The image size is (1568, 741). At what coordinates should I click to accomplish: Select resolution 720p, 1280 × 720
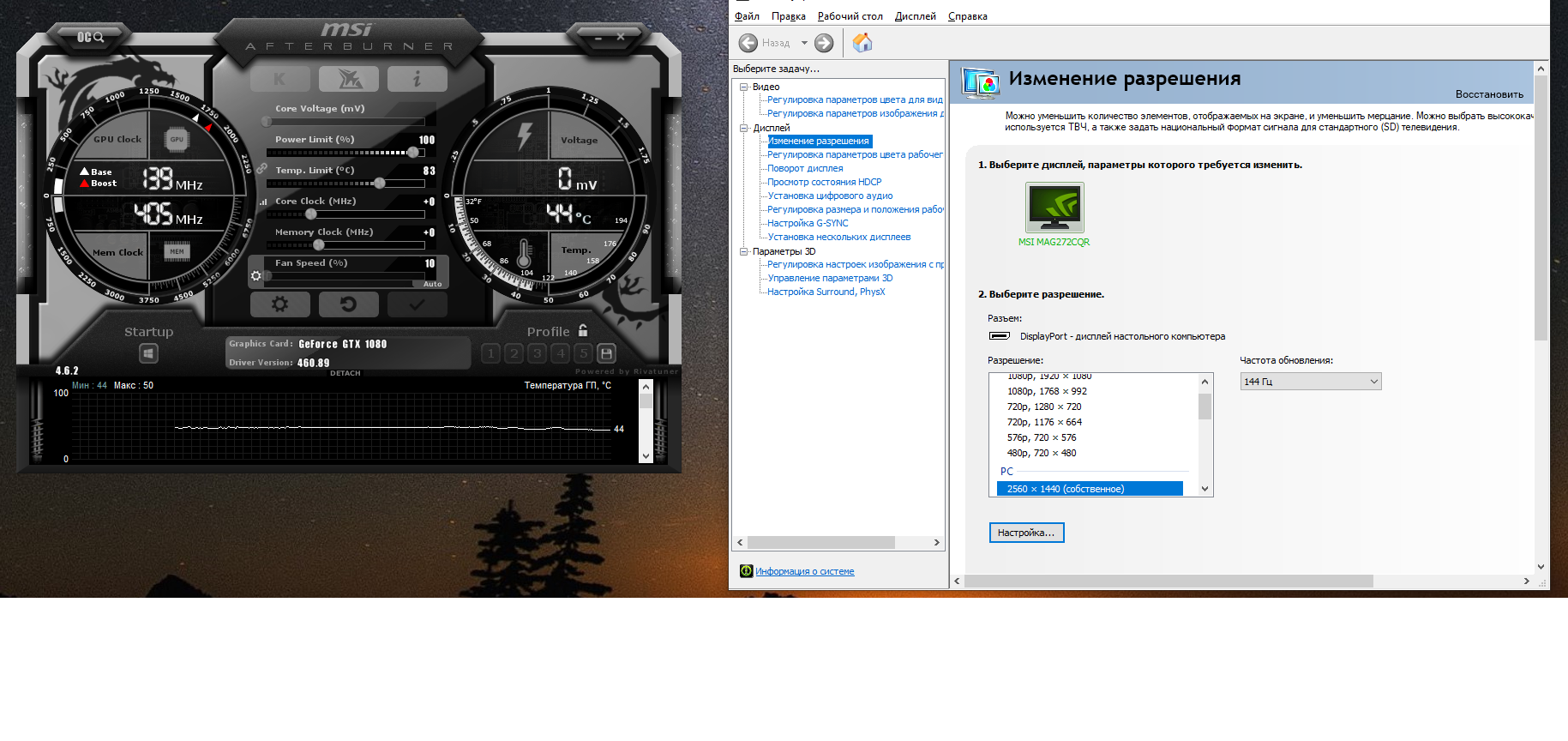pos(1044,407)
